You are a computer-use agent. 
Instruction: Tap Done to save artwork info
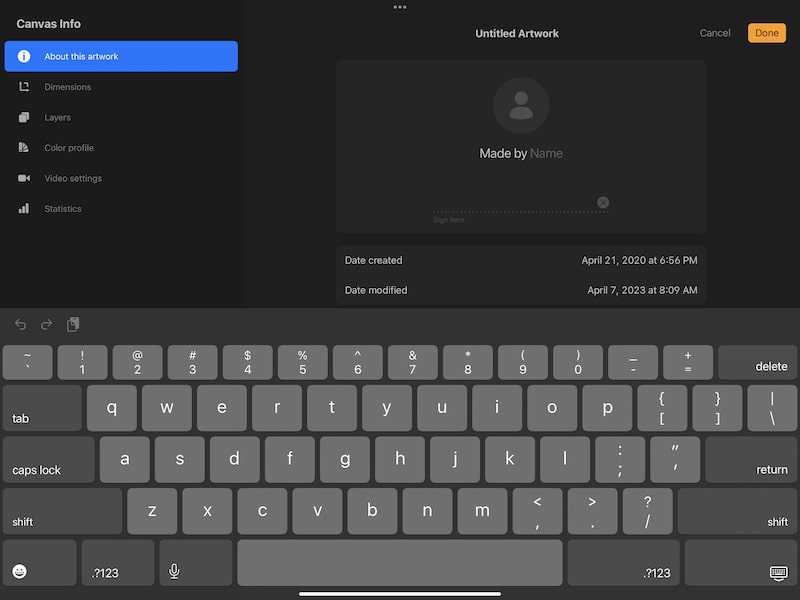[x=766, y=33]
